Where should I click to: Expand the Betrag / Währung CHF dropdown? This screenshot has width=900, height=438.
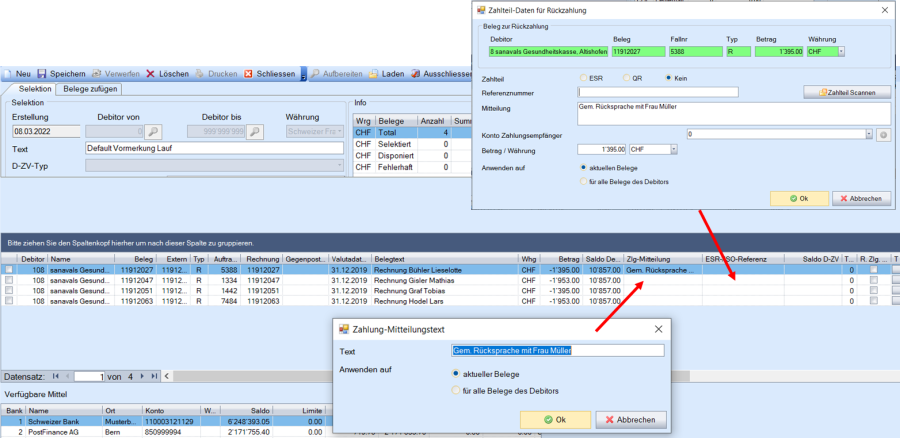tap(673, 150)
